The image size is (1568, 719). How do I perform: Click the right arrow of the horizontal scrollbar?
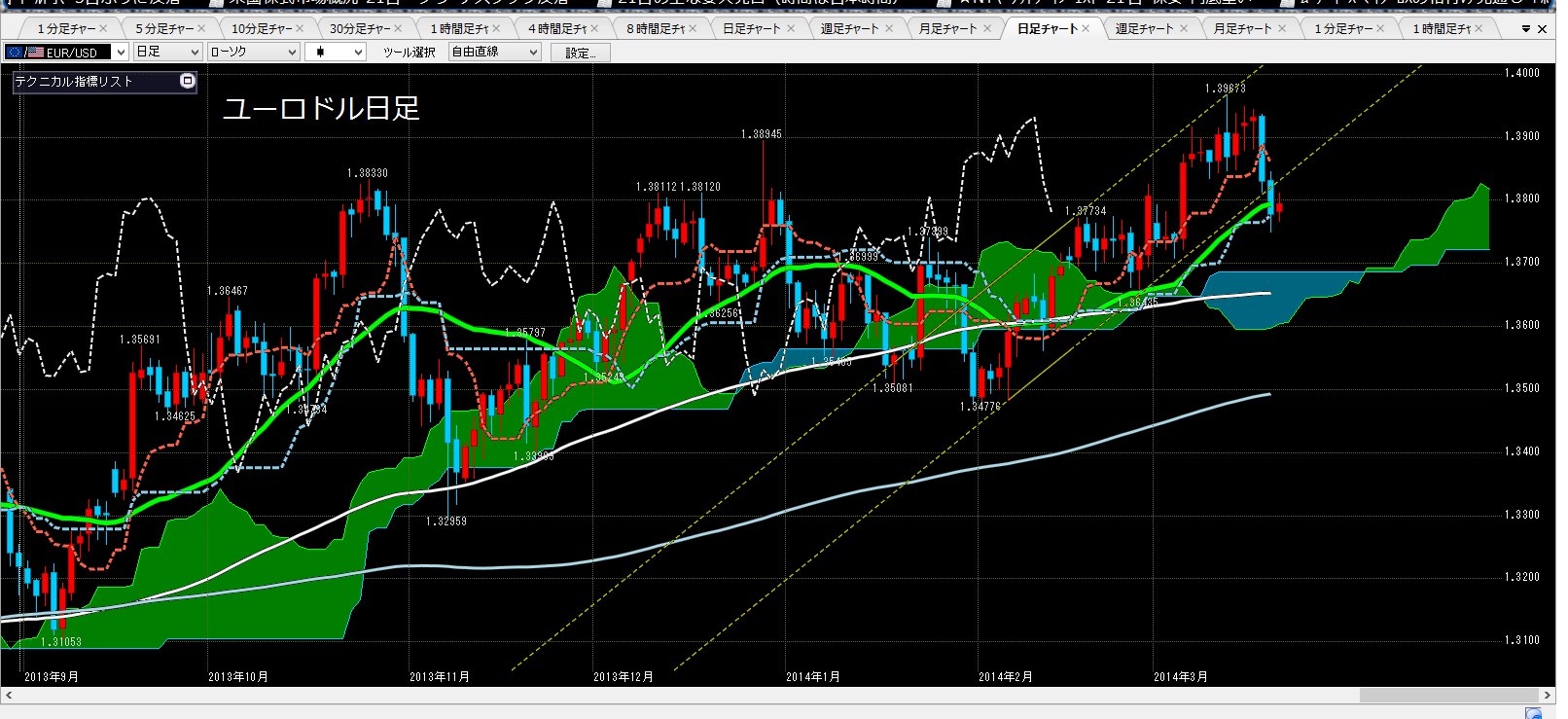[1548, 696]
